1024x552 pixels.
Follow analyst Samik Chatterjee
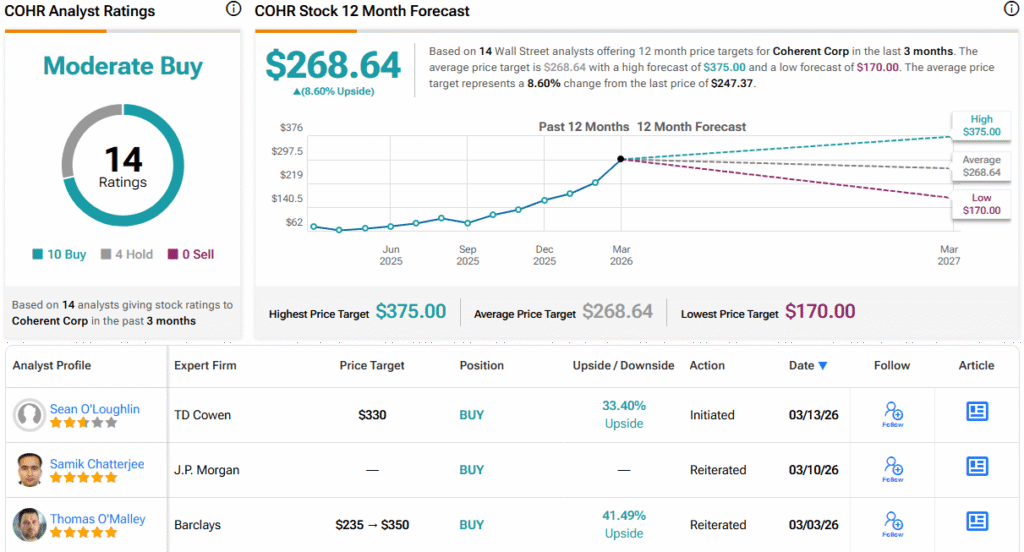[x=893, y=469]
